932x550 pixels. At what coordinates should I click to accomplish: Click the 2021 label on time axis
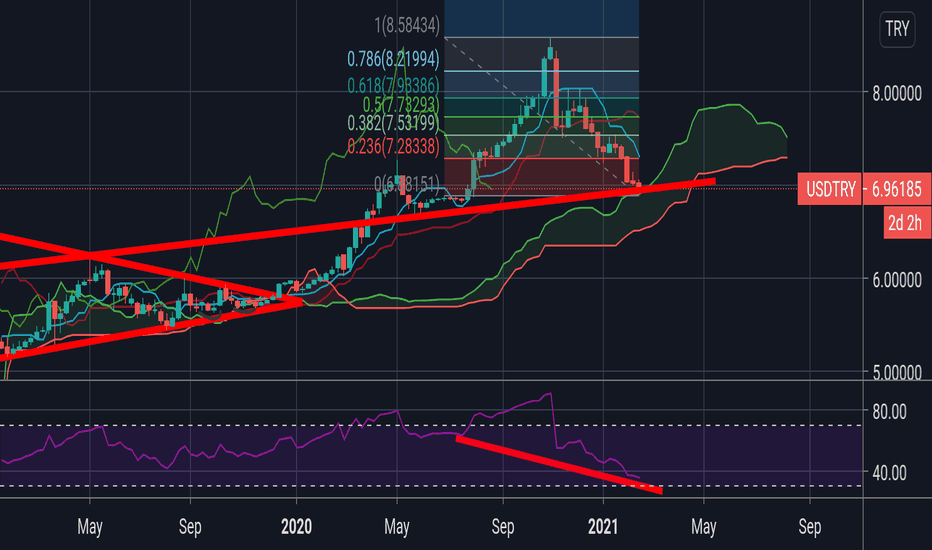point(603,527)
